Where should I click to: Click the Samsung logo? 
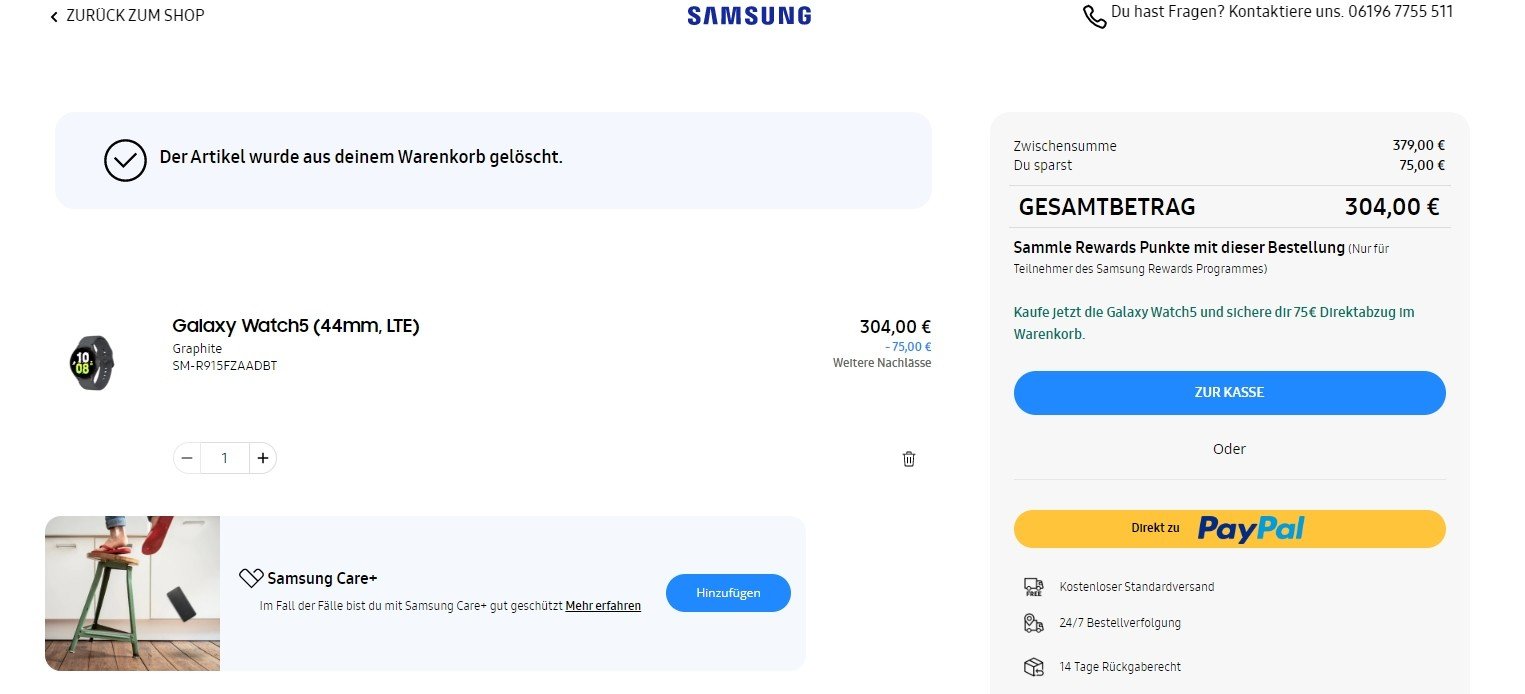[749, 16]
